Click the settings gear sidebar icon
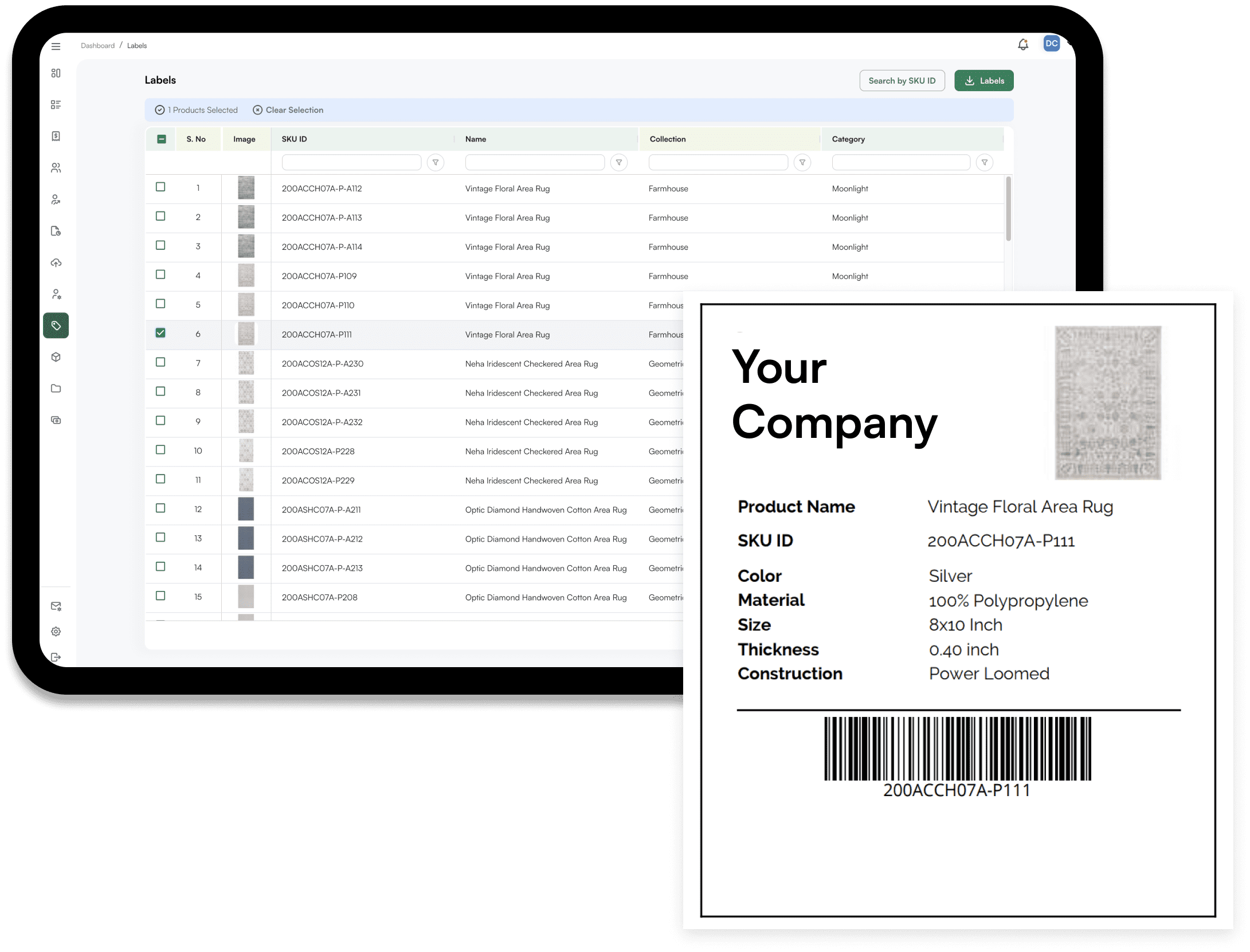The height and width of the screenshot is (952, 1250). [x=56, y=632]
